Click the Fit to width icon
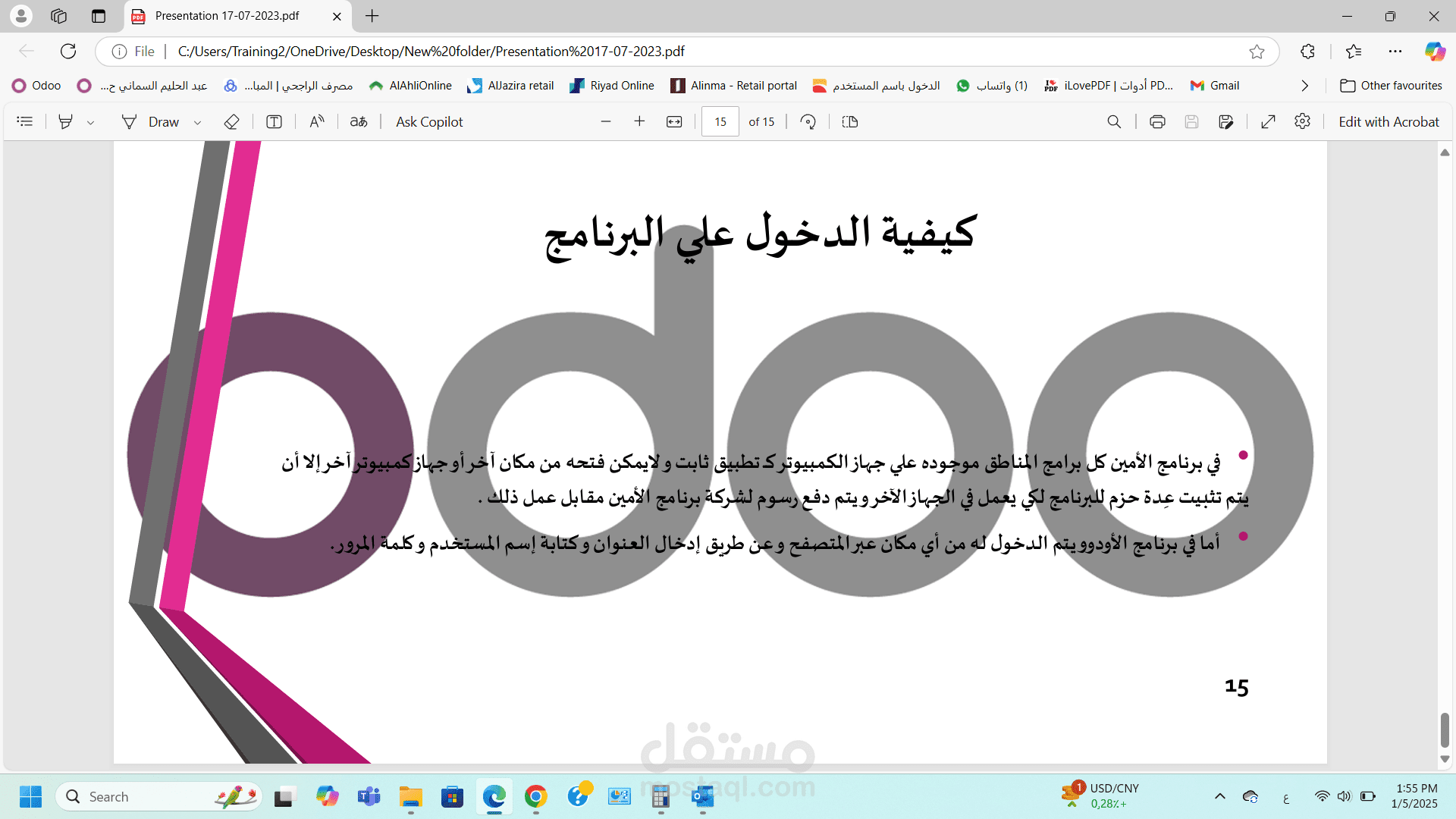 [674, 121]
